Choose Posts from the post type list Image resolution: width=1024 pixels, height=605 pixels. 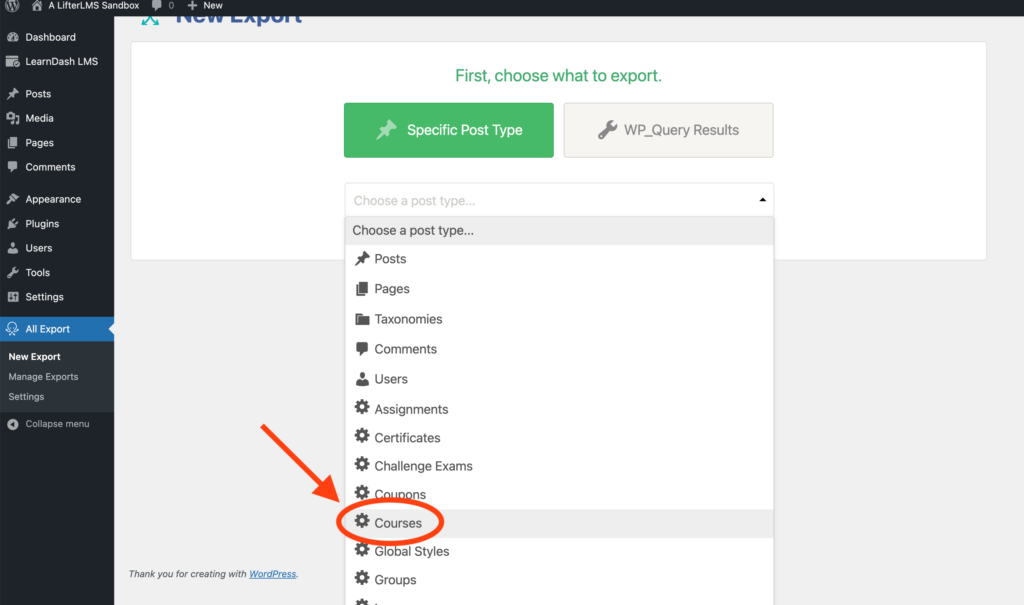tap(559, 259)
